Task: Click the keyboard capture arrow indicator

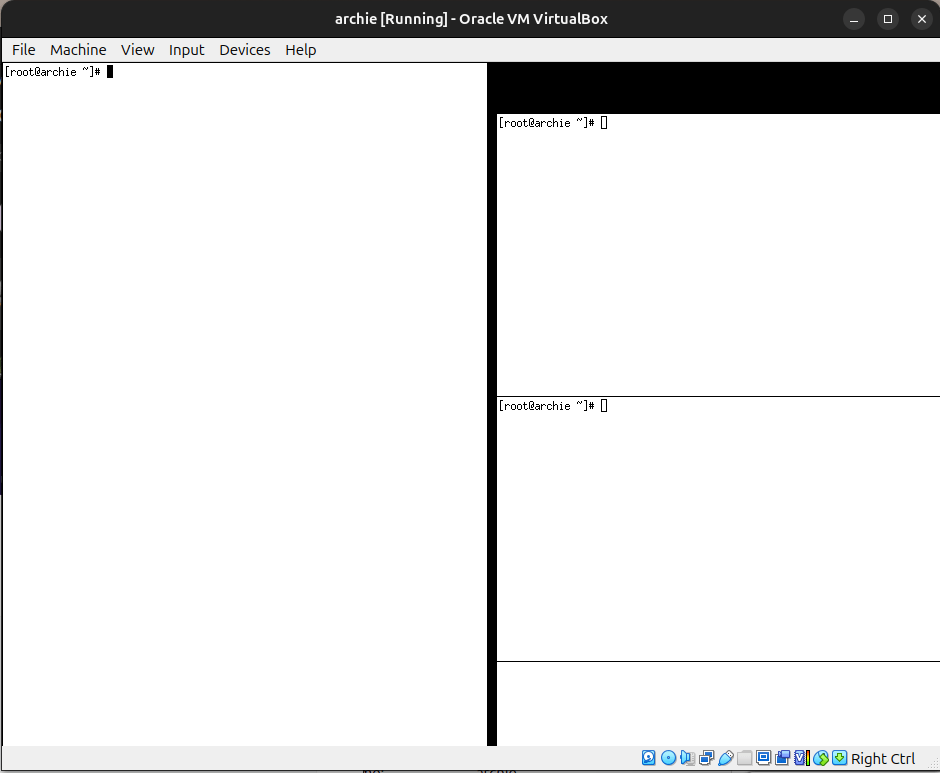Action: click(x=840, y=758)
